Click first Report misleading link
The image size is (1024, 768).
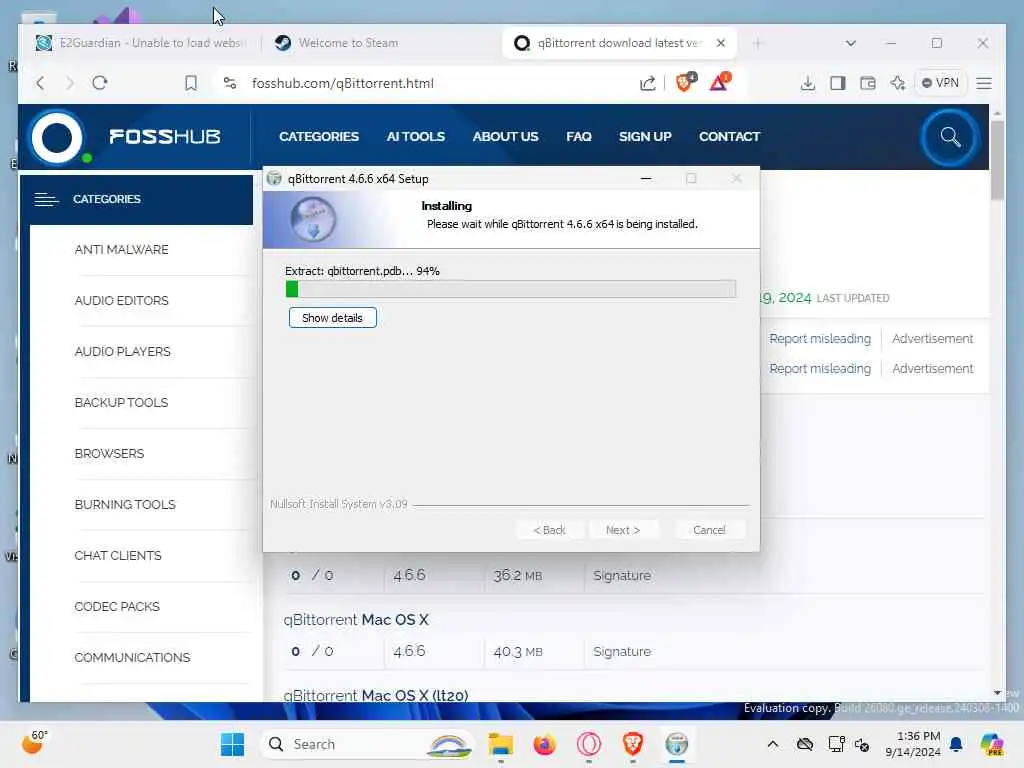pyautogui.click(x=820, y=338)
